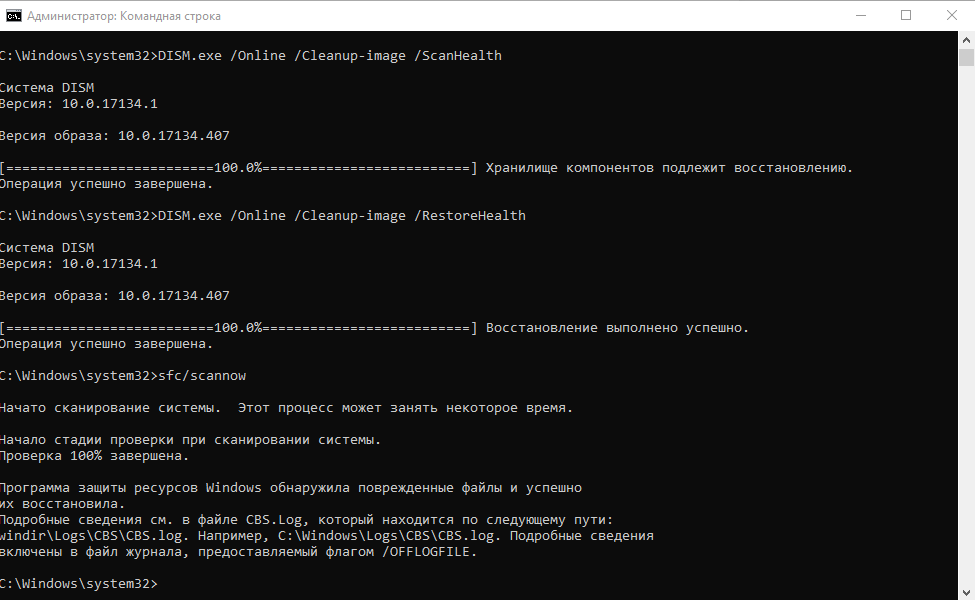975x600 pixels.
Task: Click 'Система DISM' line under RestoreHealth
Action: tap(47, 247)
